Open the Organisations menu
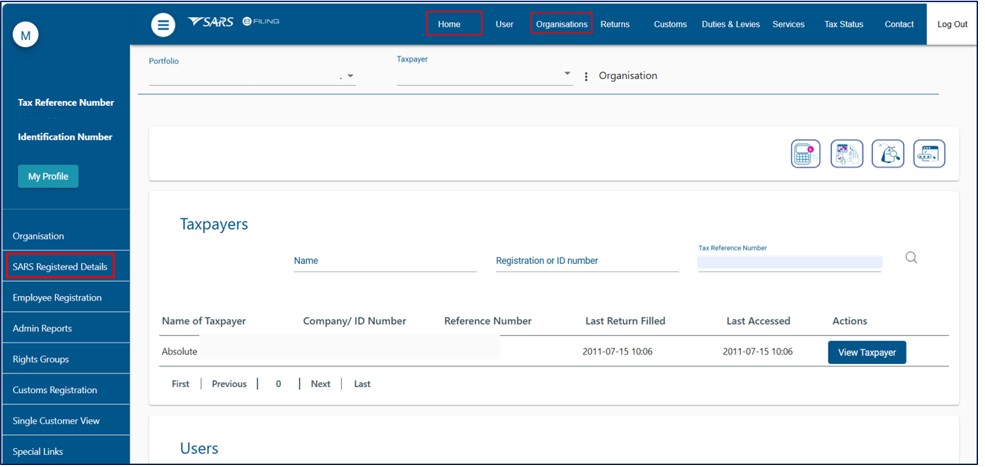Screen dimensions: 985x467 [x=562, y=24]
